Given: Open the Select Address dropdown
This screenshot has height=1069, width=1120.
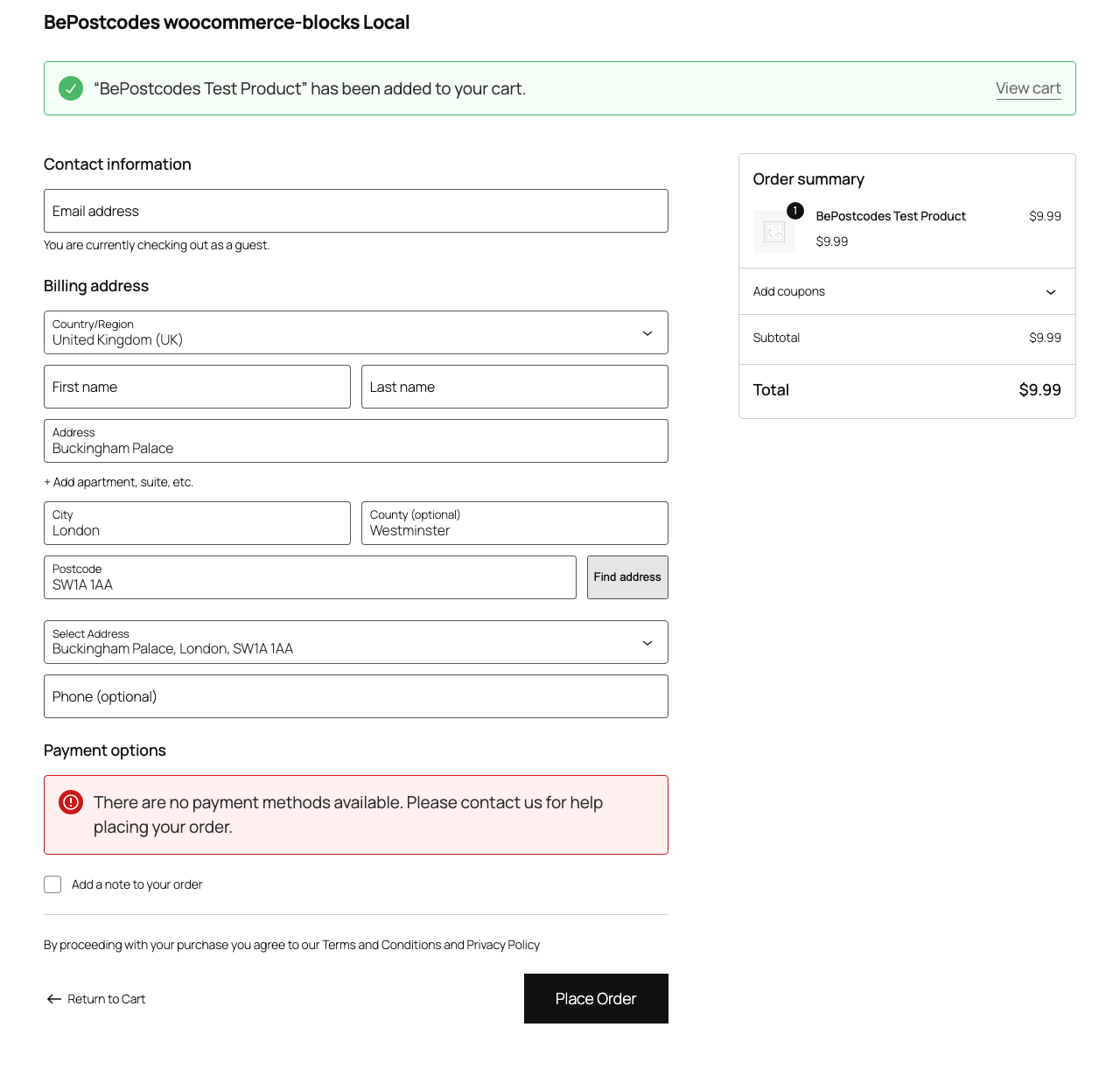Looking at the screenshot, I should tap(356, 642).
